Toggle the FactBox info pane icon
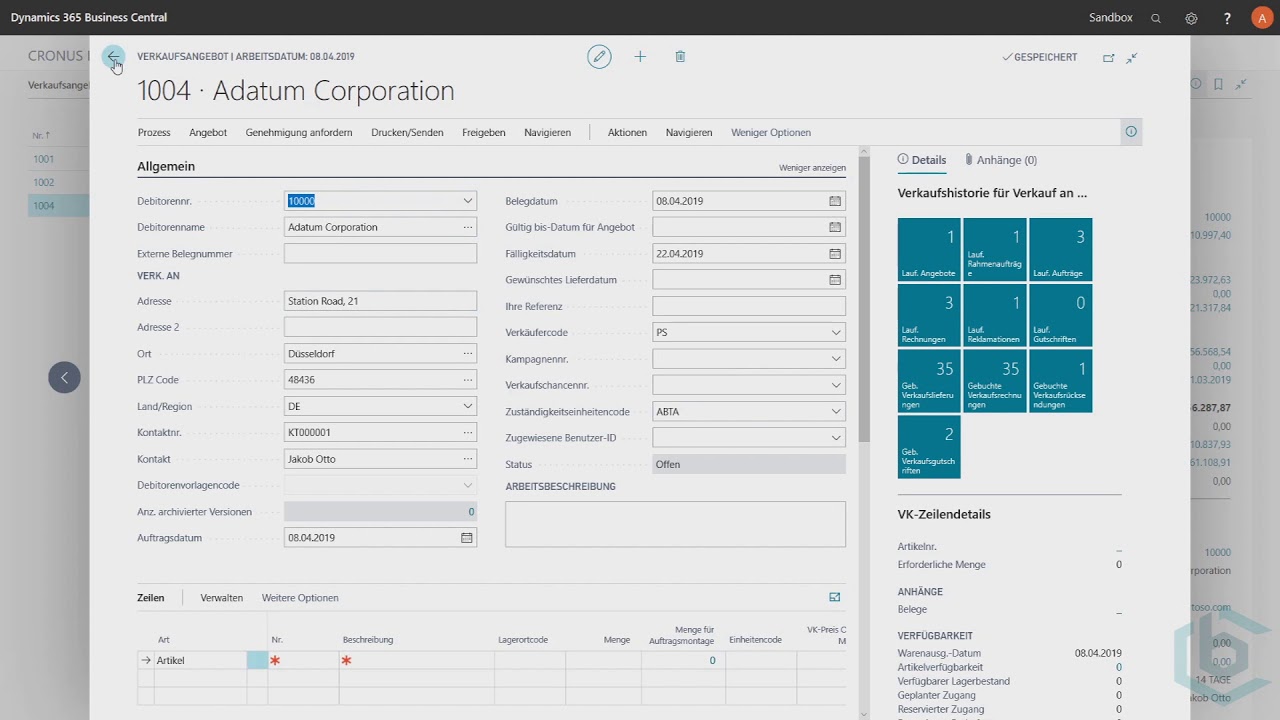 pos(1131,132)
